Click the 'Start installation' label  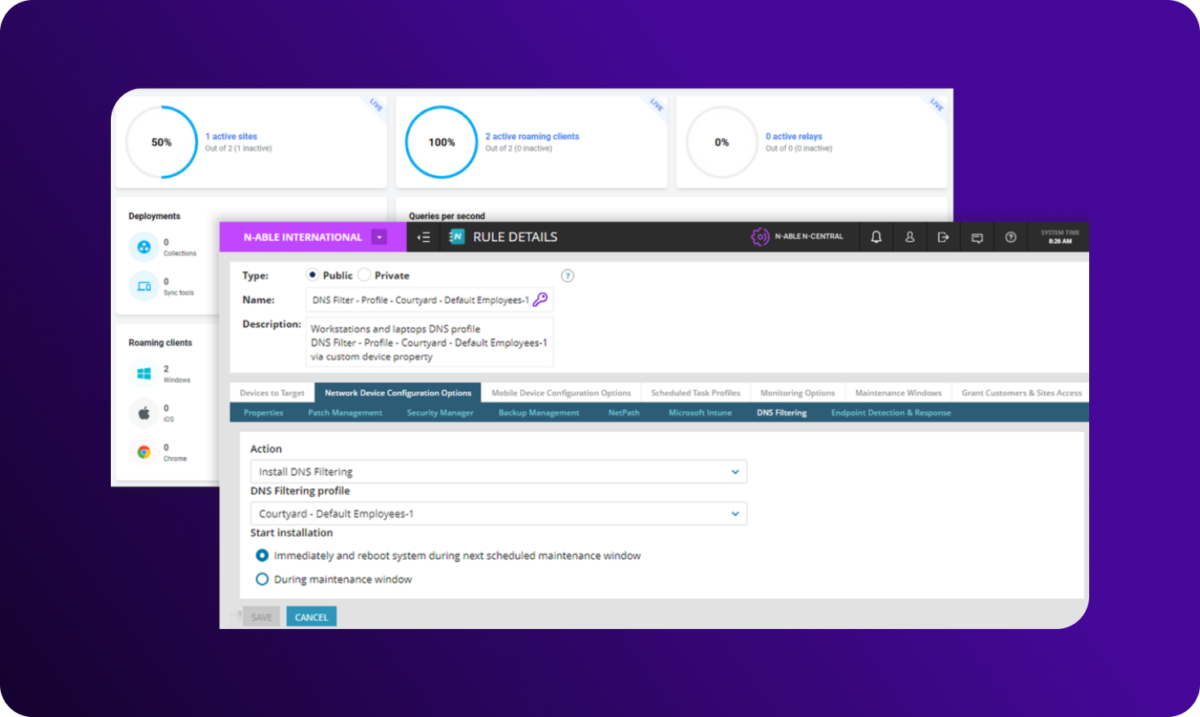coord(291,533)
